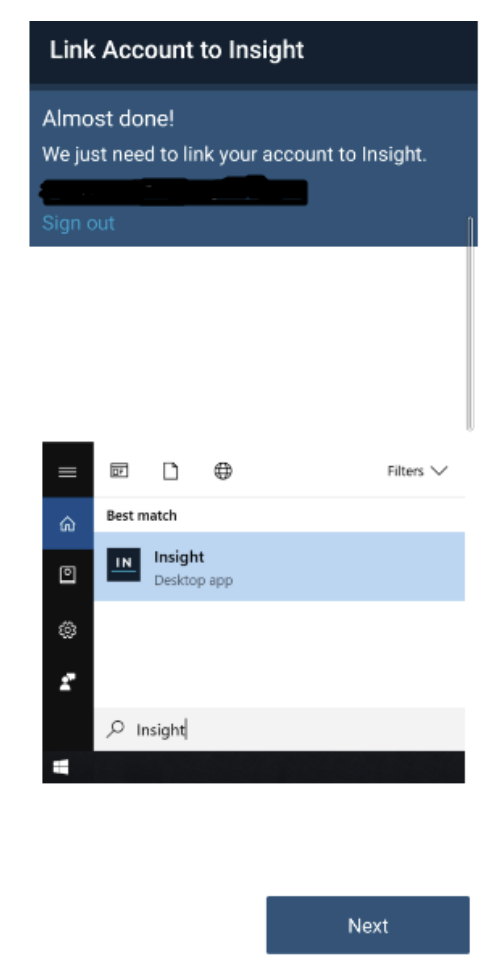Open the notebook icon in sidebar
The height and width of the screenshot is (968, 498).
(x=67, y=575)
